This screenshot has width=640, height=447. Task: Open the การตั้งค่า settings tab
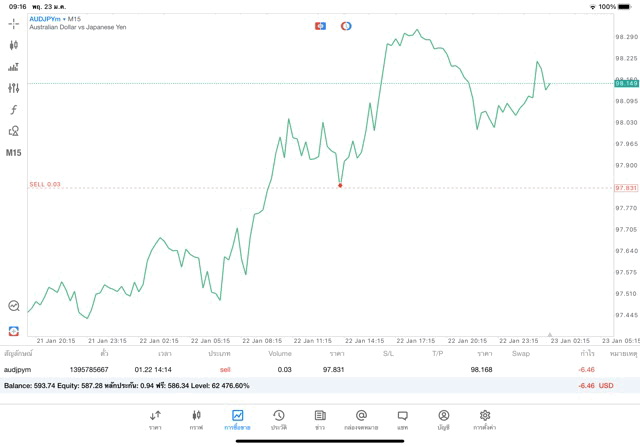[x=485, y=419]
